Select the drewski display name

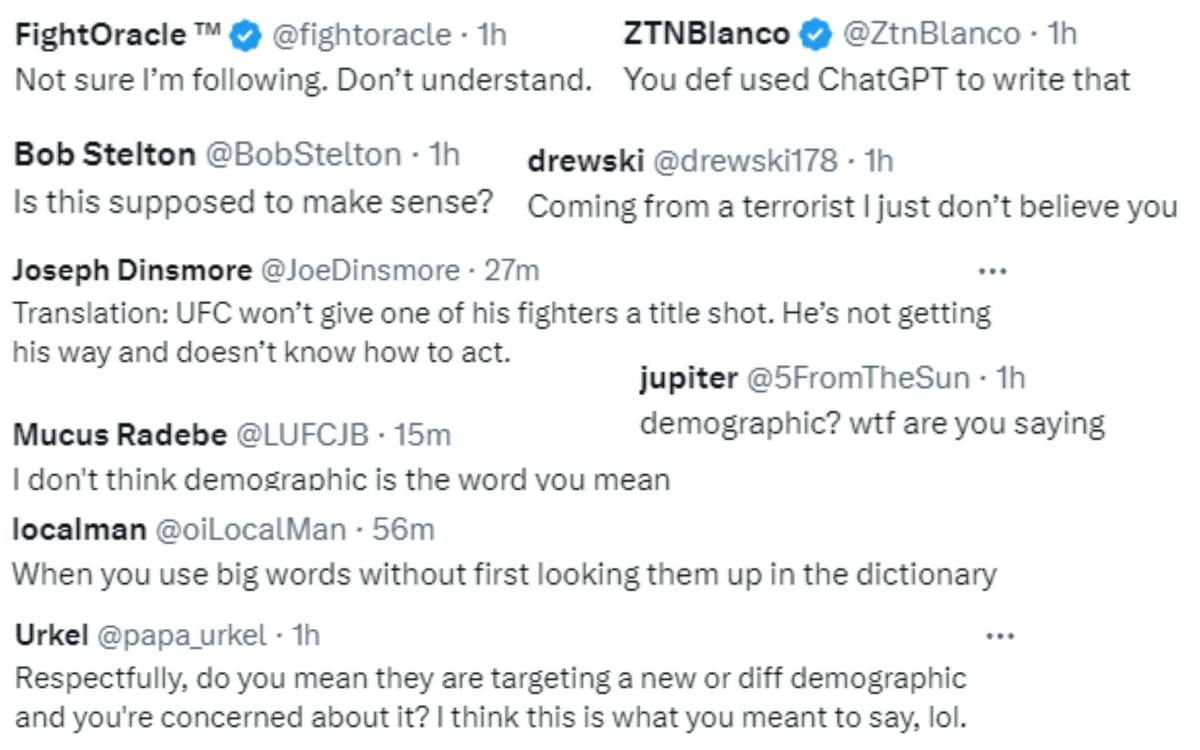[585, 161]
